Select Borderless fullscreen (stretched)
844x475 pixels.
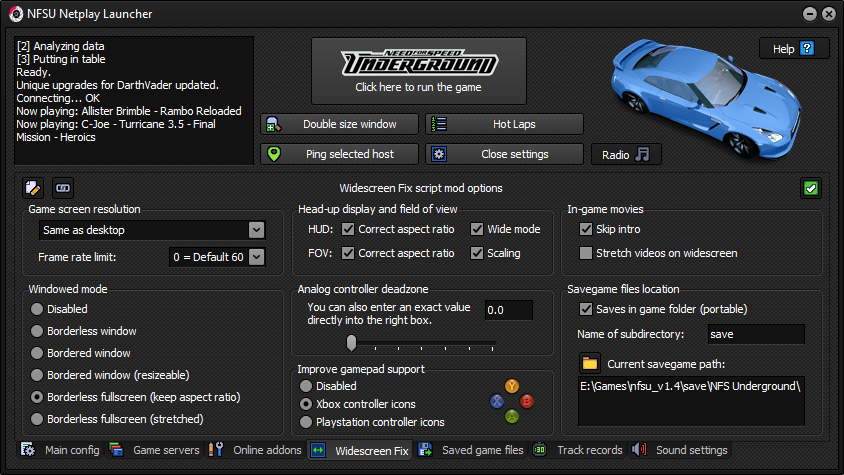point(37,419)
